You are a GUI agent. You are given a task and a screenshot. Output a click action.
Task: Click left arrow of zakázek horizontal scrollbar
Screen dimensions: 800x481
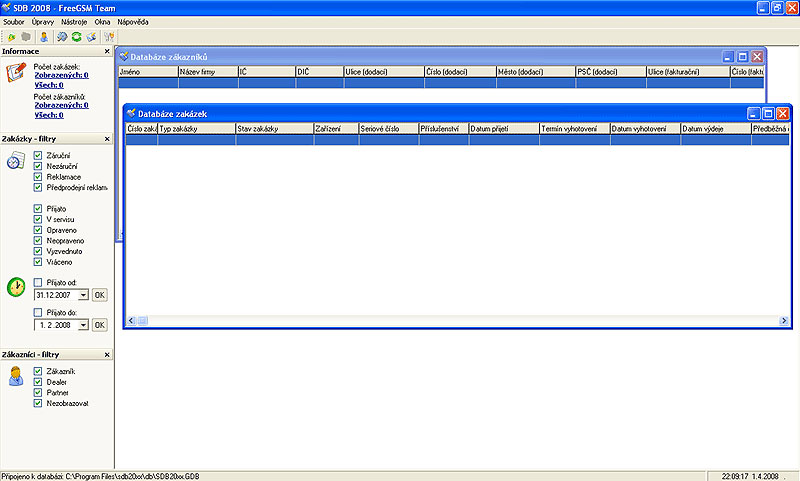coord(131,320)
